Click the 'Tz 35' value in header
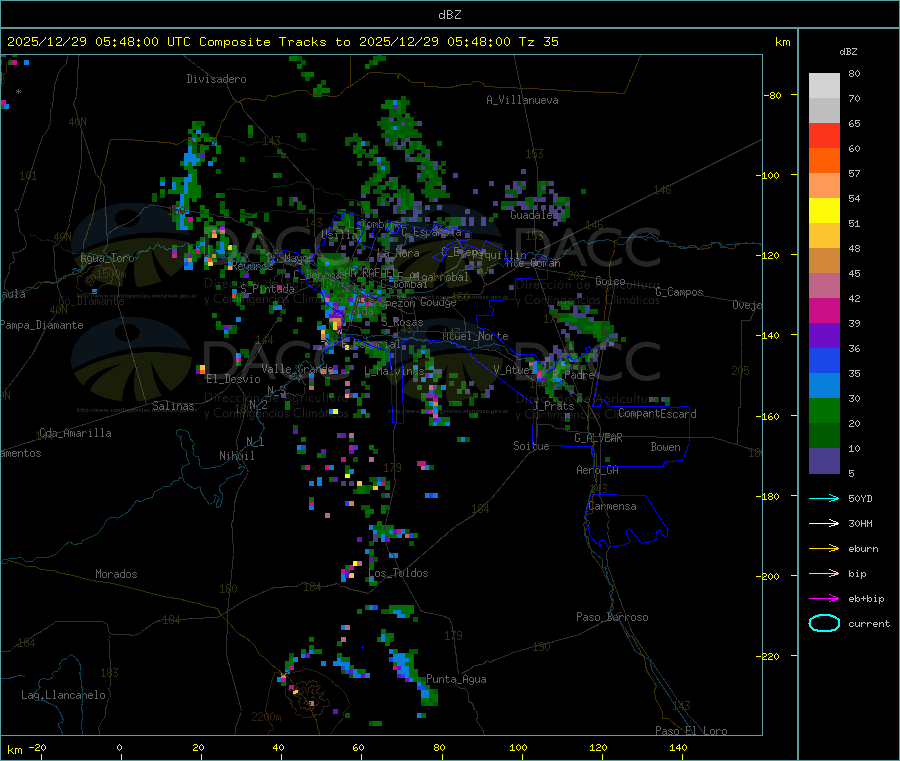The image size is (900, 761). 538,42
